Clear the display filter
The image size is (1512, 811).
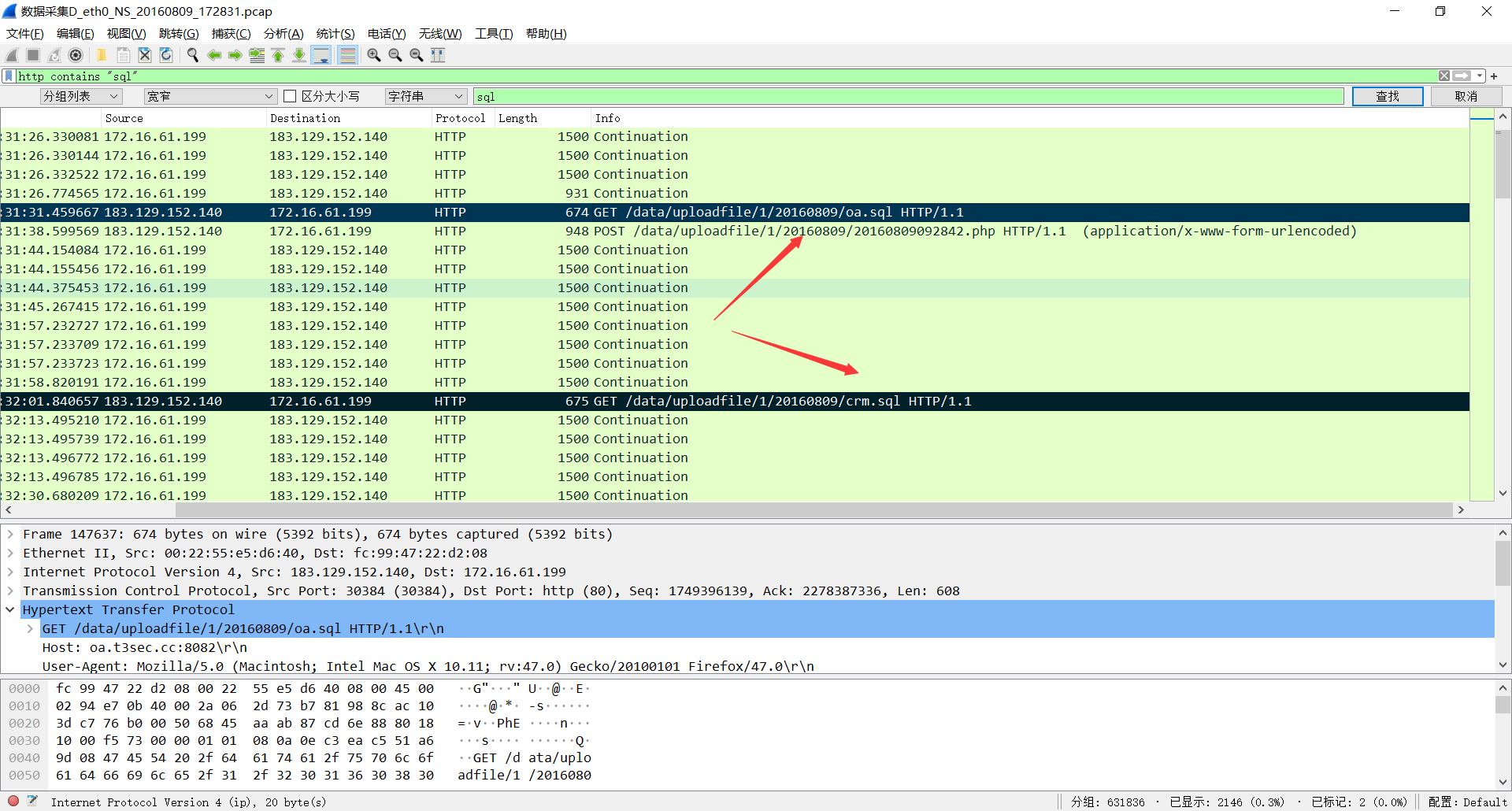(x=1444, y=76)
